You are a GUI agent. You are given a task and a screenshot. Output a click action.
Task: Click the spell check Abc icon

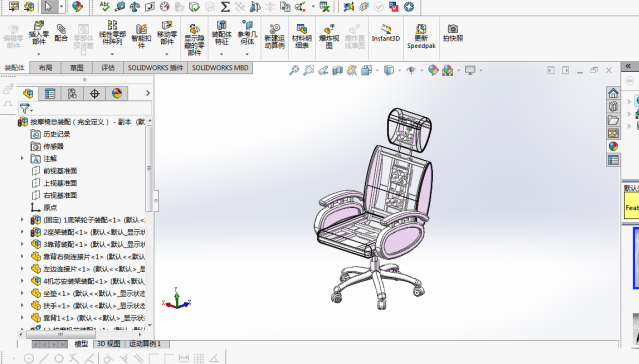click(x=105, y=6)
